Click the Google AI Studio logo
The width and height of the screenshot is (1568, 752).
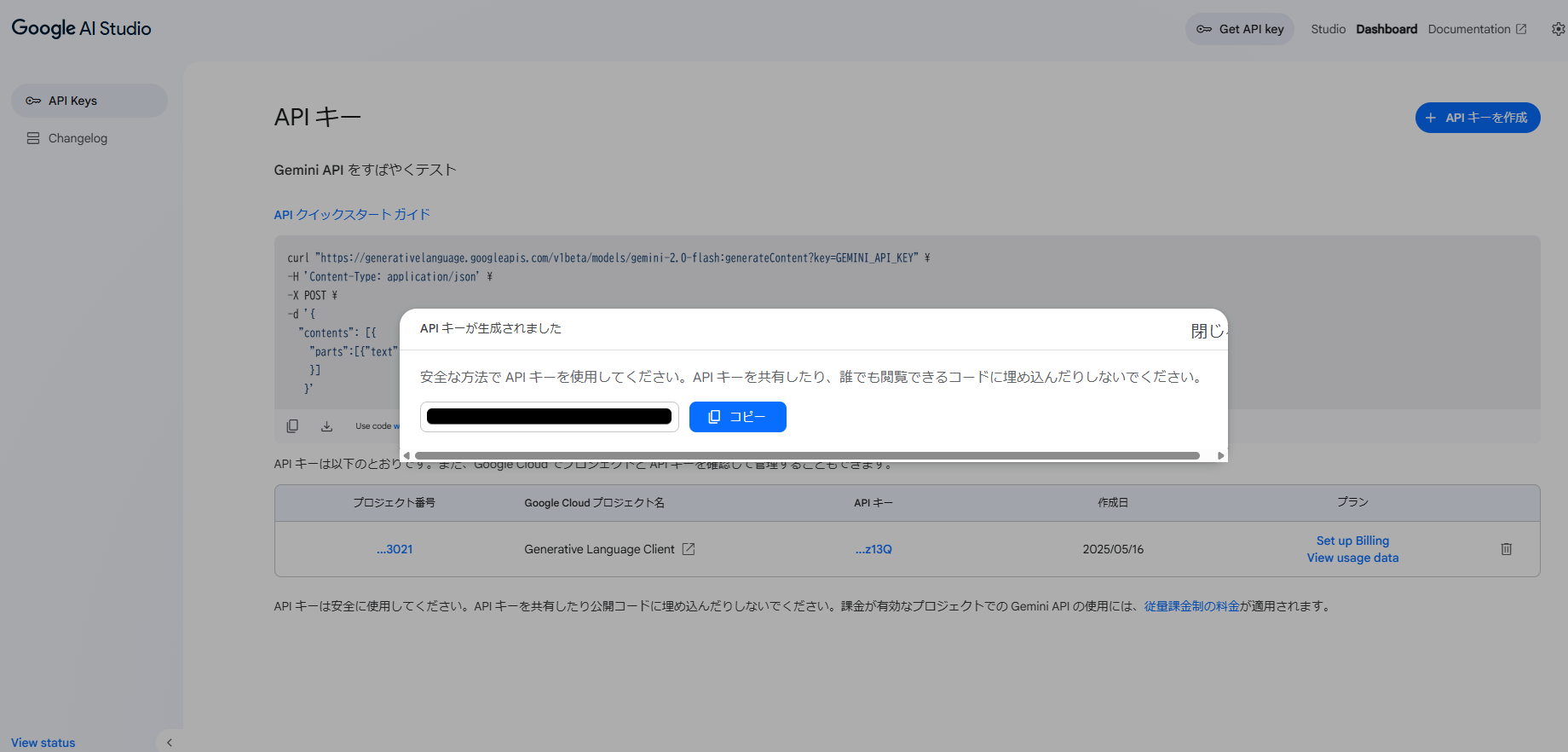pyautogui.click(x=81, y=28)
